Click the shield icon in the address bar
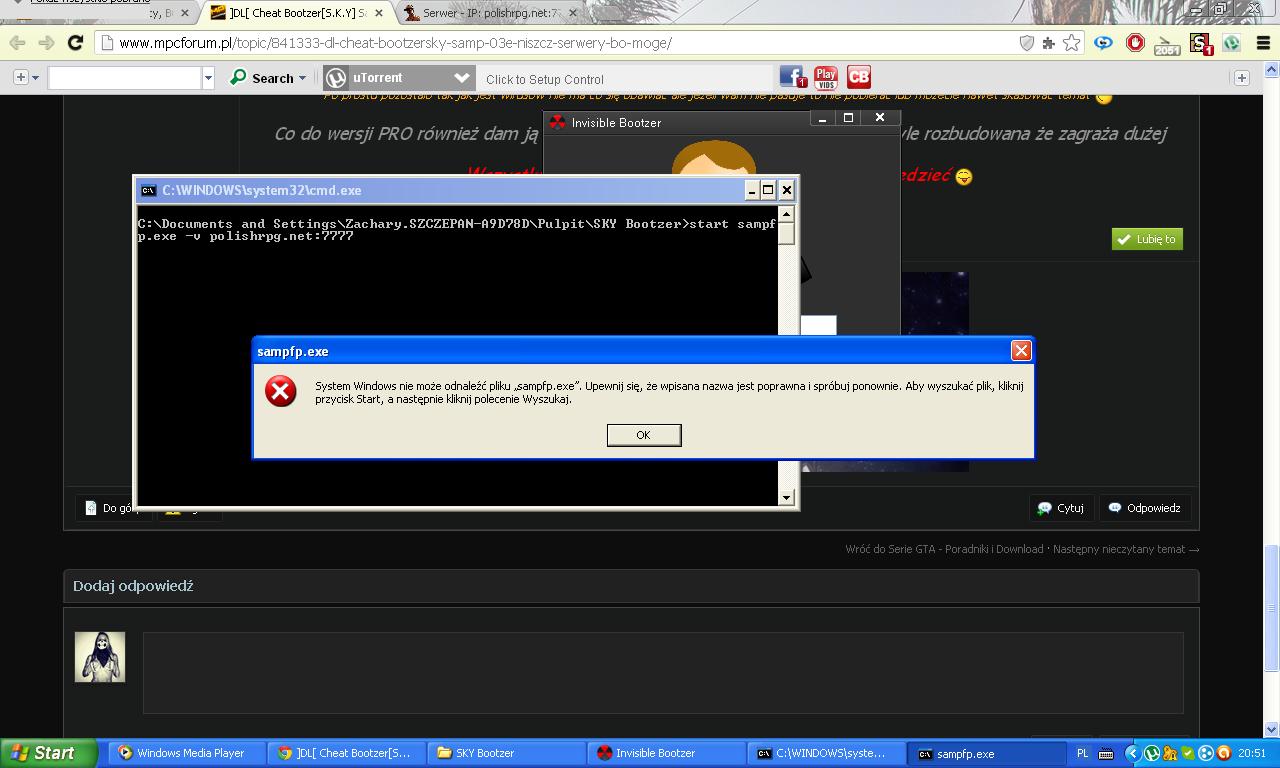Image resolution: width=1280 pixels, height=768 pixels. click(1026, 43)
